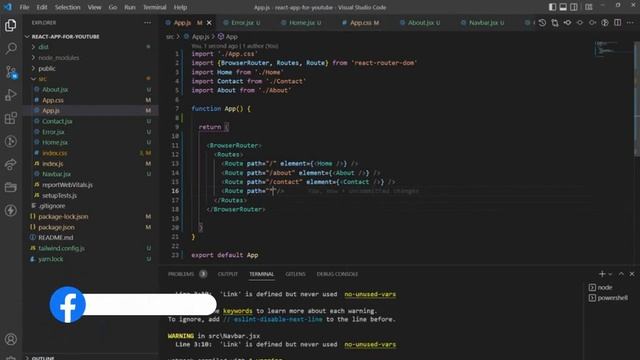Close the terminal panel
The image size is (640, 360).
(632, 274)
